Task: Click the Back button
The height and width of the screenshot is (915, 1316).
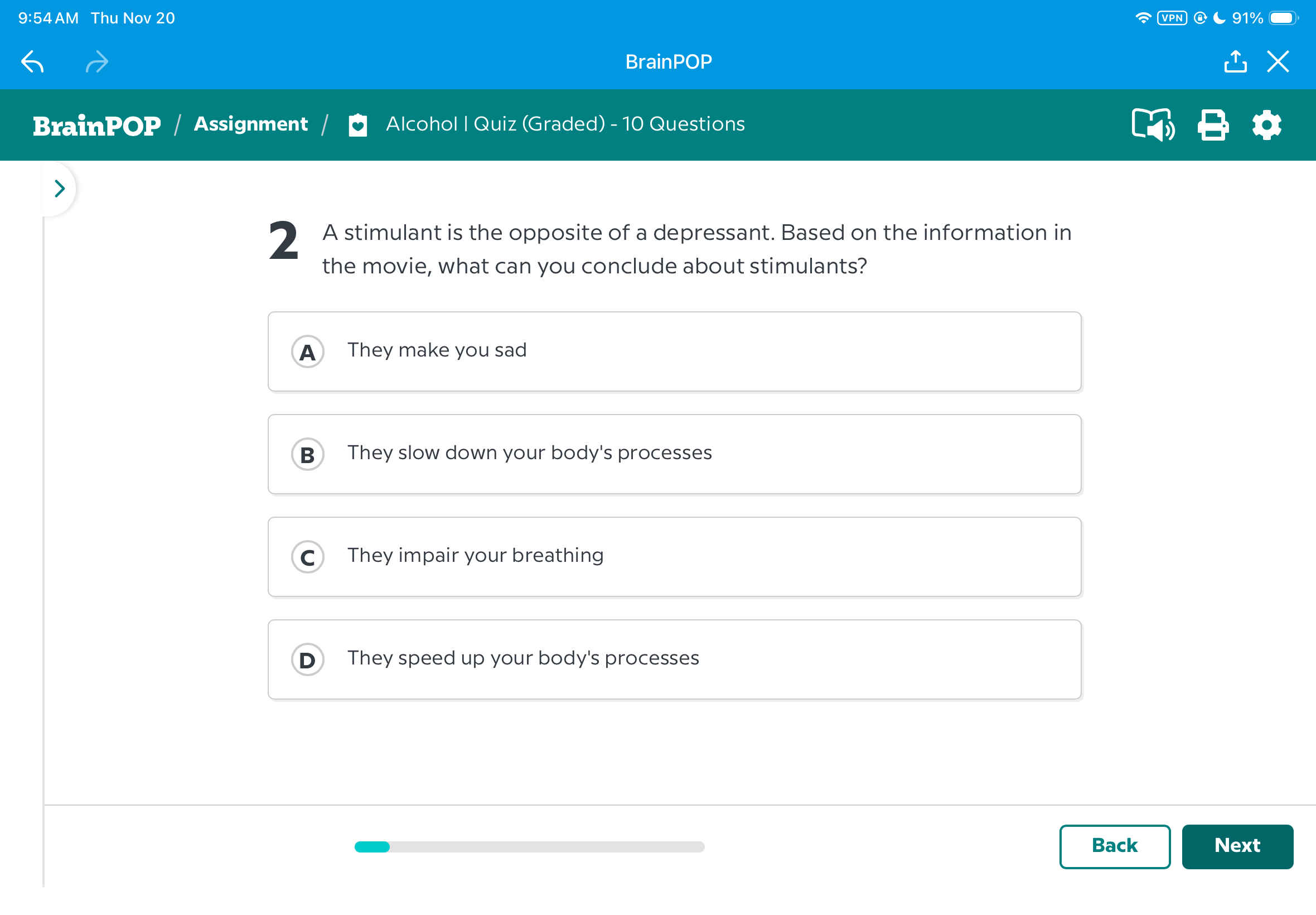Action: tap(1114, 846)
